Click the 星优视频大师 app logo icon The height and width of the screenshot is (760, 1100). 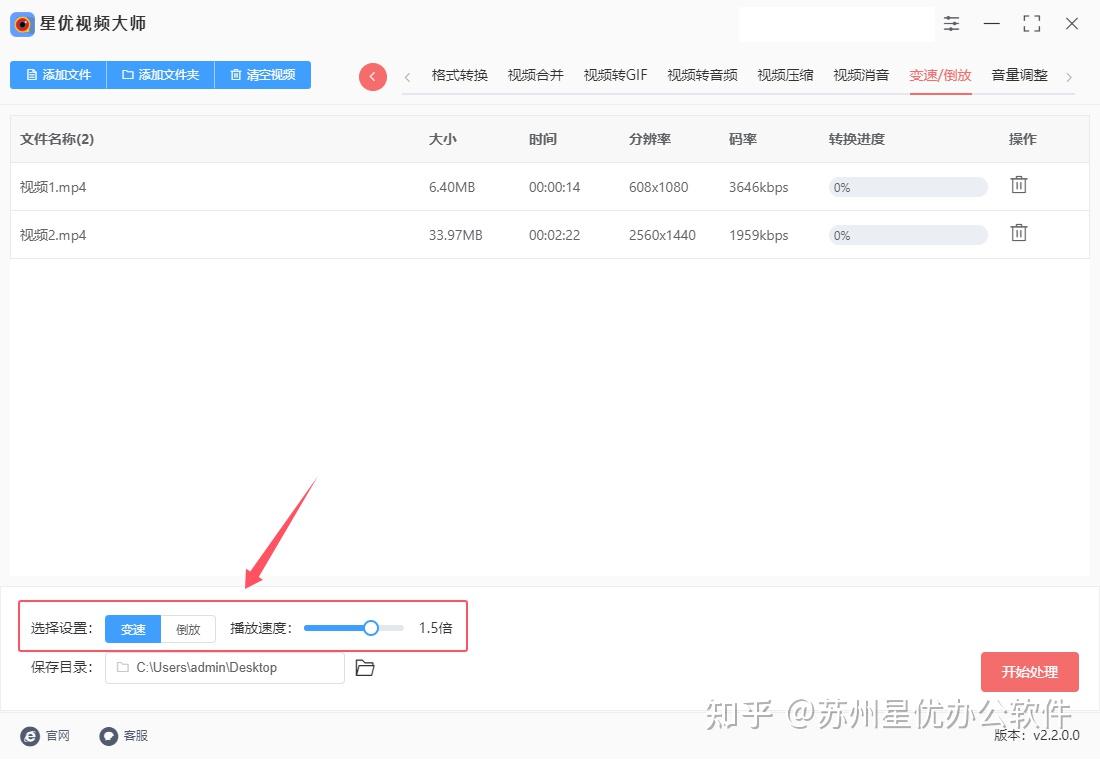22,25
